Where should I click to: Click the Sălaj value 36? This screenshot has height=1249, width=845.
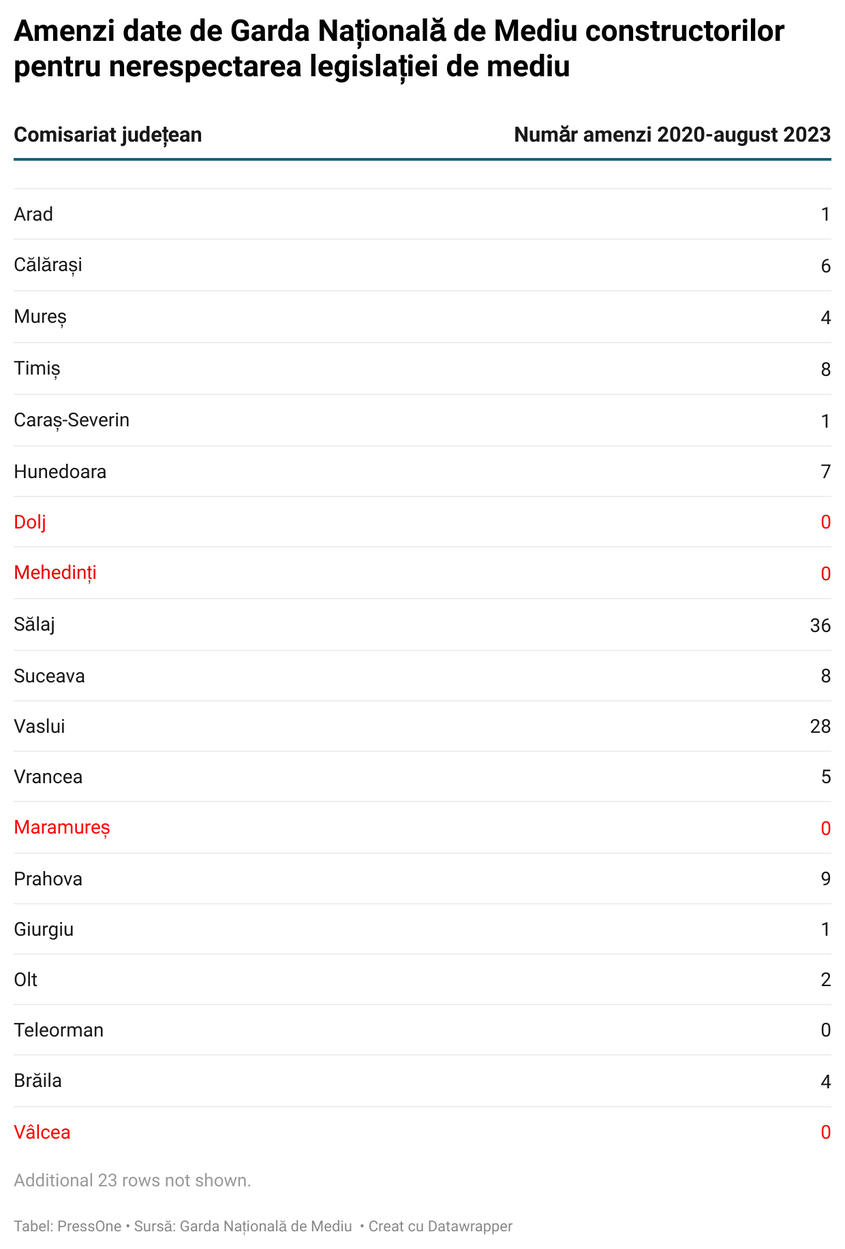click(820, 625)
